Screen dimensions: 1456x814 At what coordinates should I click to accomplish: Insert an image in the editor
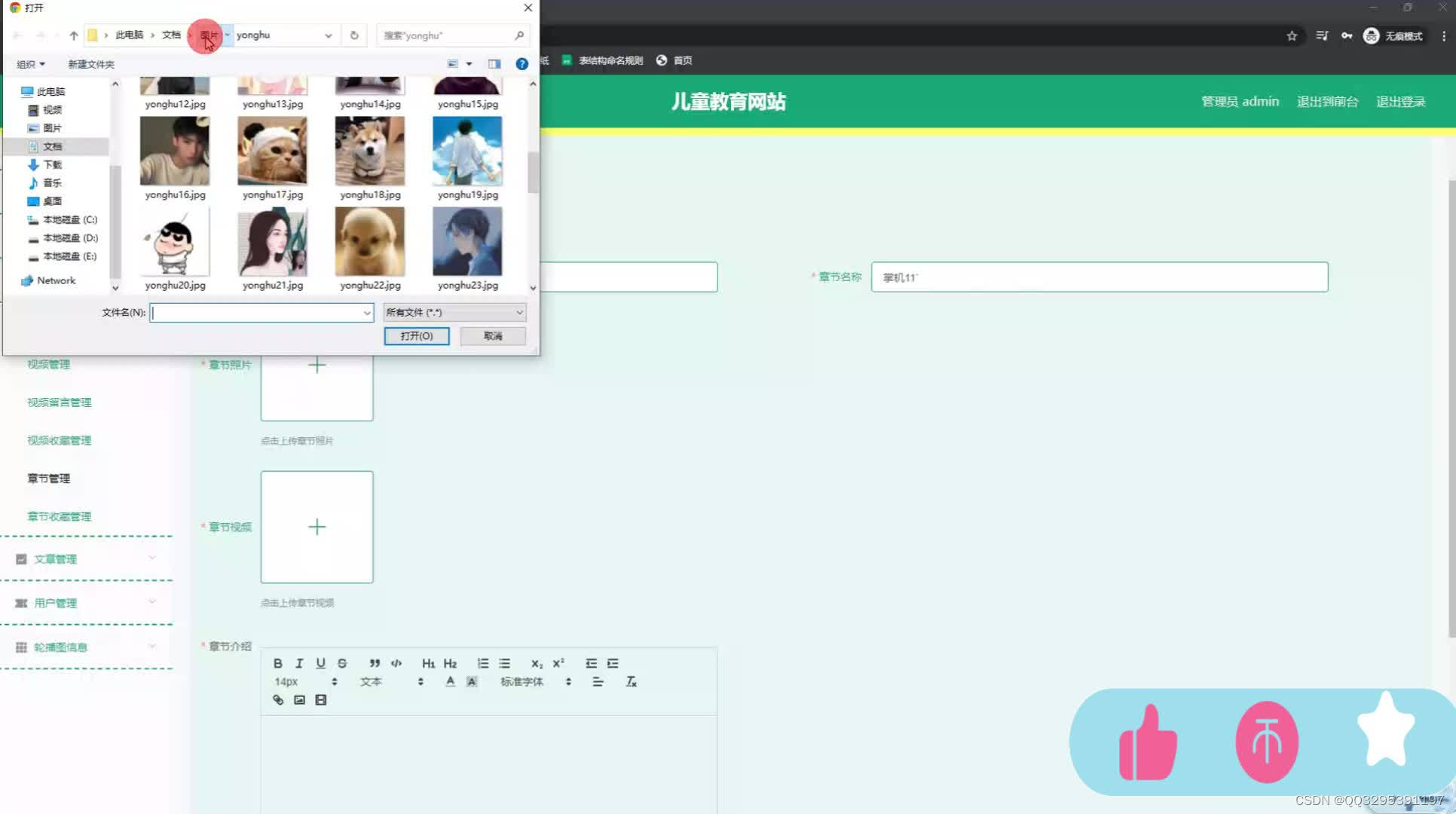(x=299, y=700)
